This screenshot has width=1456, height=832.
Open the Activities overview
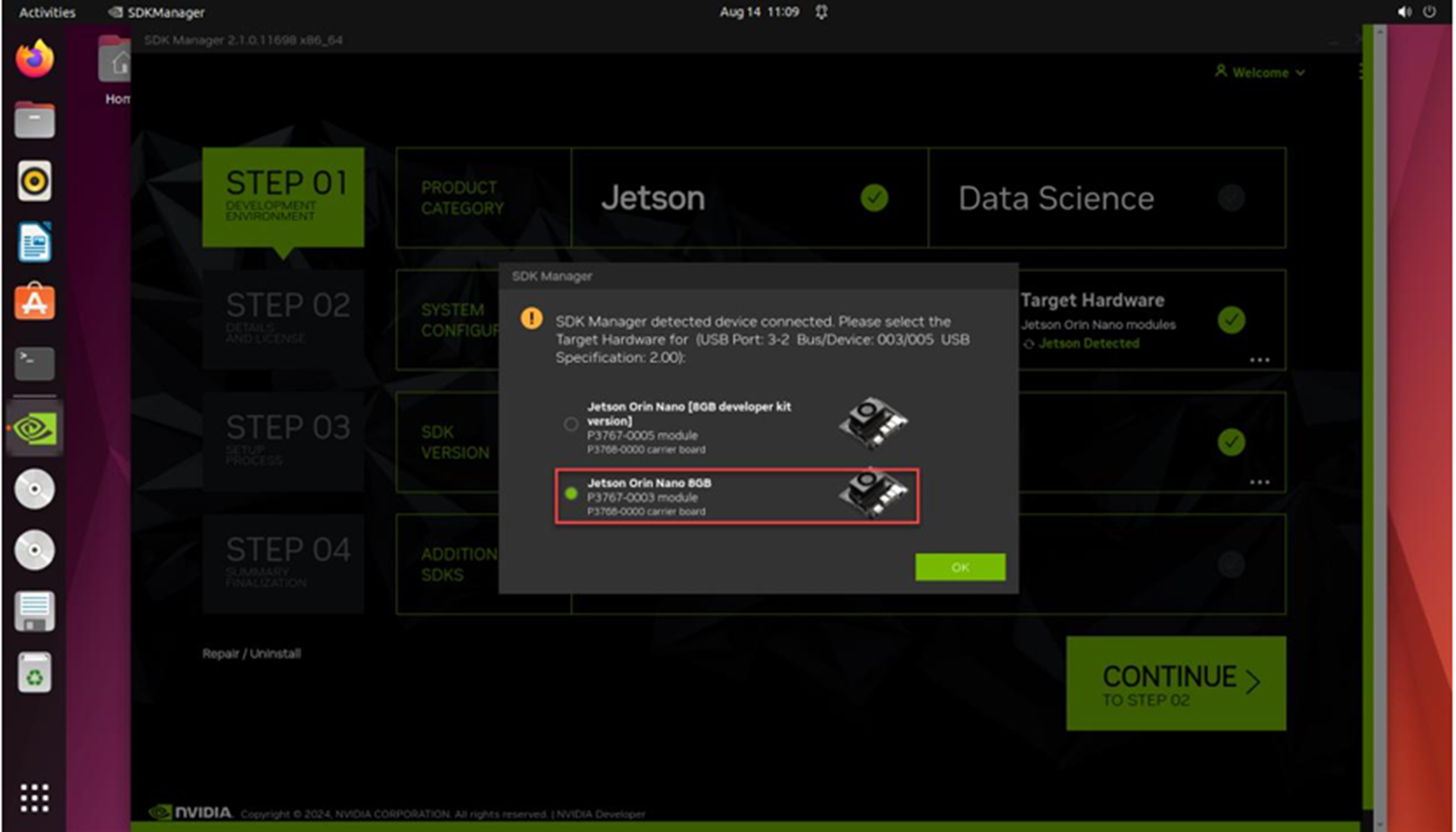coord(47,12)
